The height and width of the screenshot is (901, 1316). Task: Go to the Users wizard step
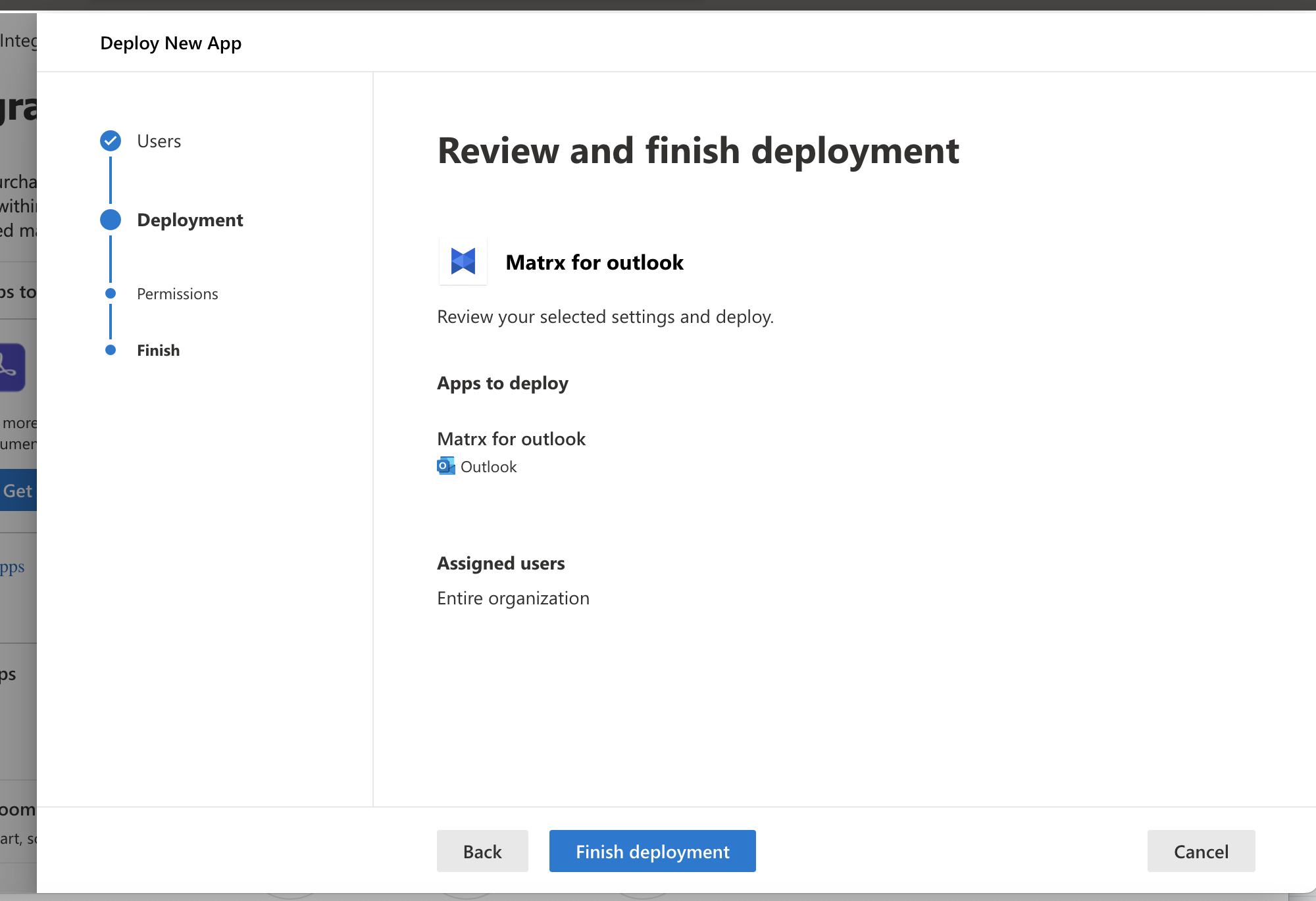point(159,141)
